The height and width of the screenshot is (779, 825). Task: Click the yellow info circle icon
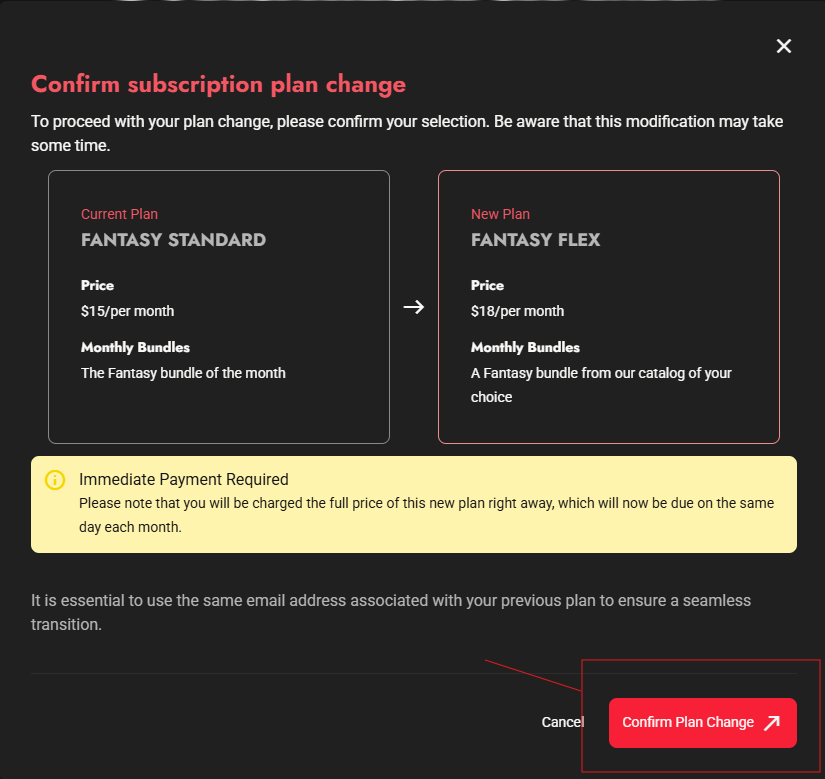(x=56, y=480)
